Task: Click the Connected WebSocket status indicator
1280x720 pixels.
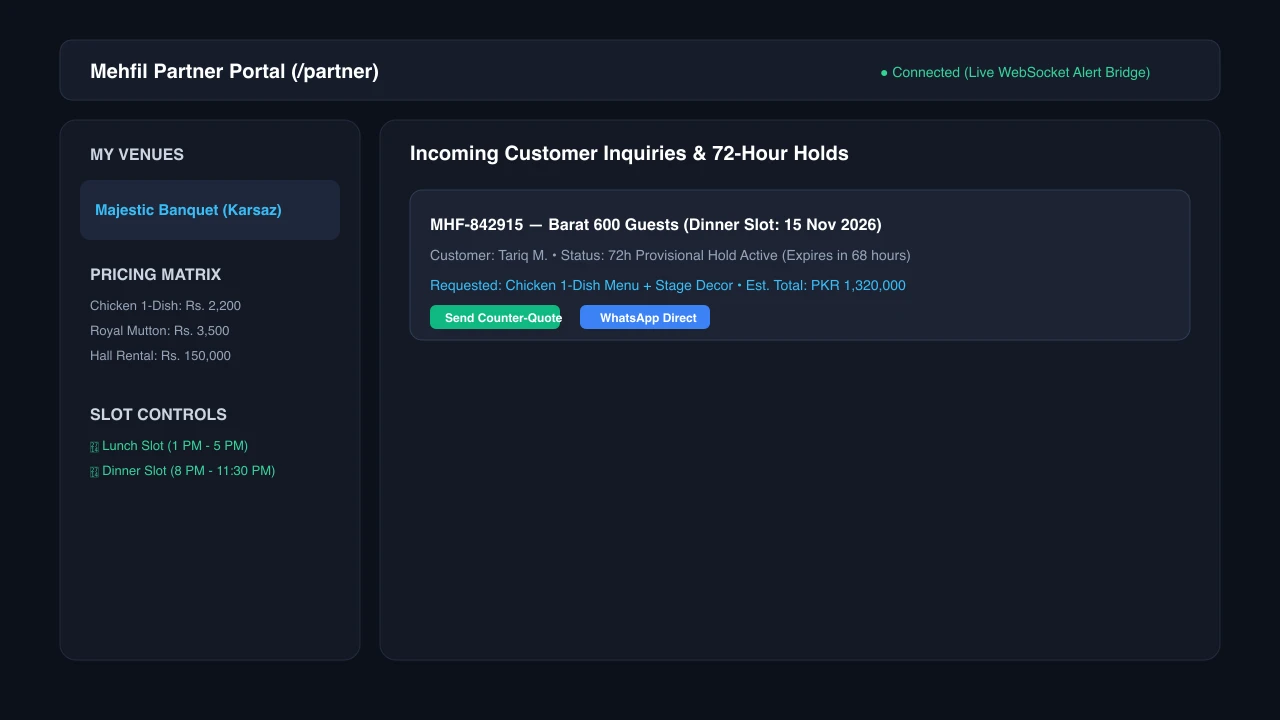Action: [1015, 72]
